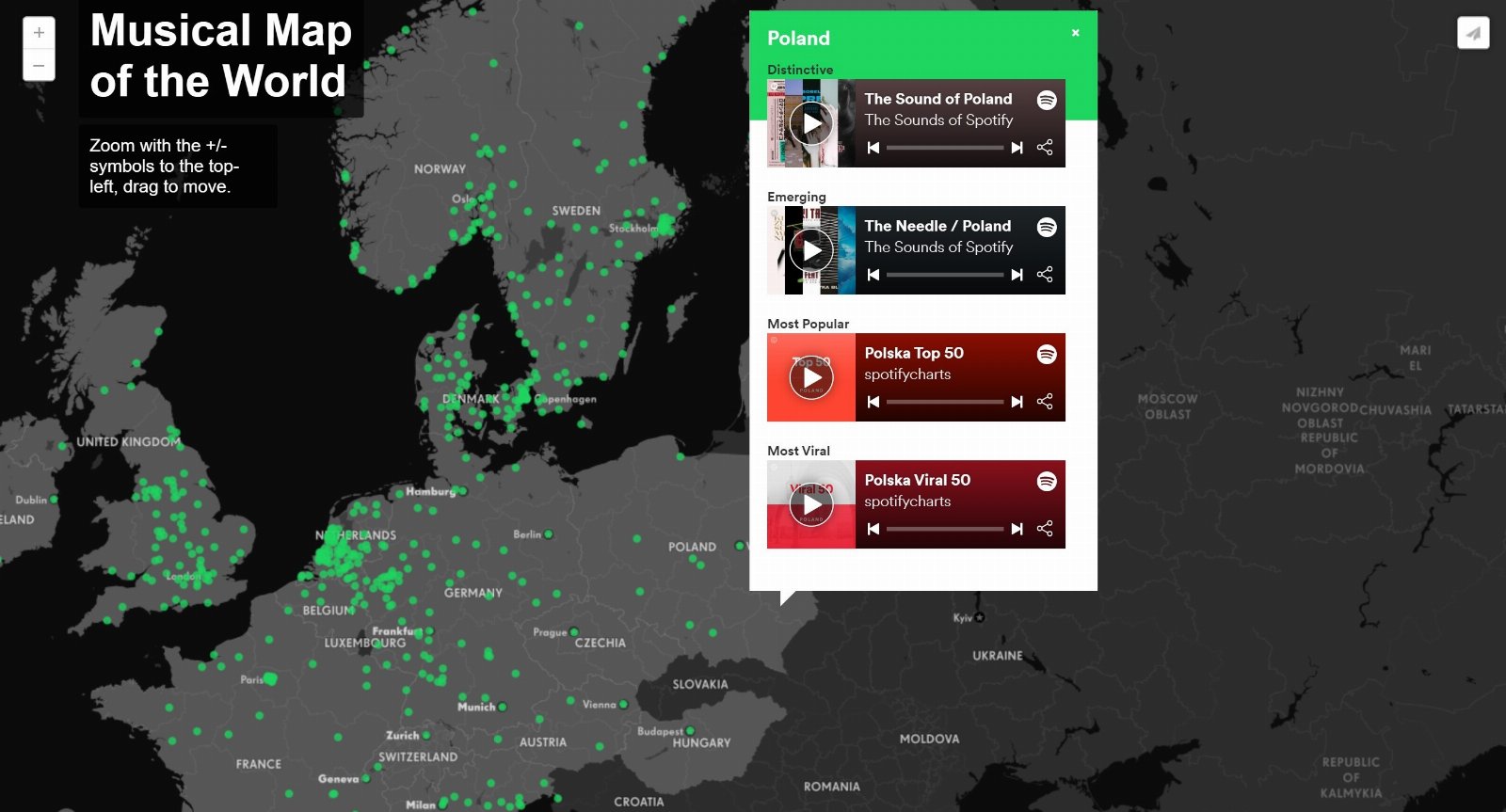
Task: Skip to previous track in Polska Viral 50
Action: click(x=873, y=529)
